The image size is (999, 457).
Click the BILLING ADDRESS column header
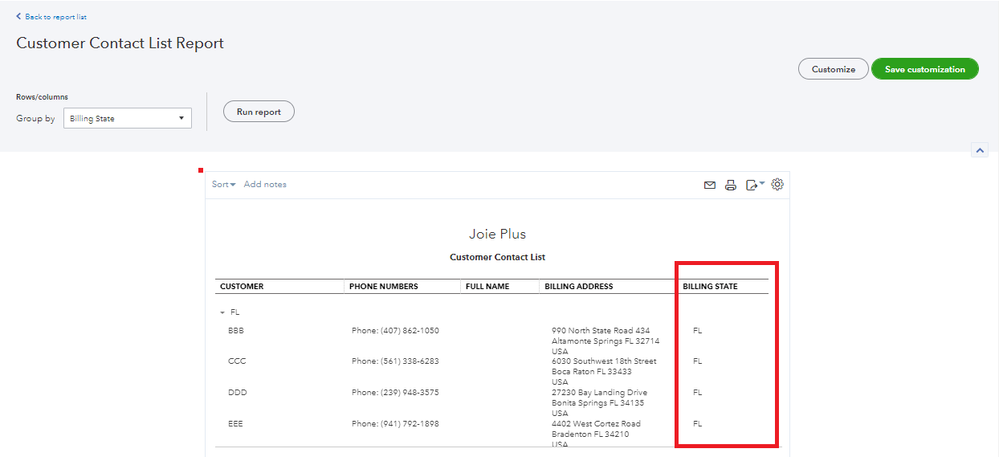(x=579, y=286)
